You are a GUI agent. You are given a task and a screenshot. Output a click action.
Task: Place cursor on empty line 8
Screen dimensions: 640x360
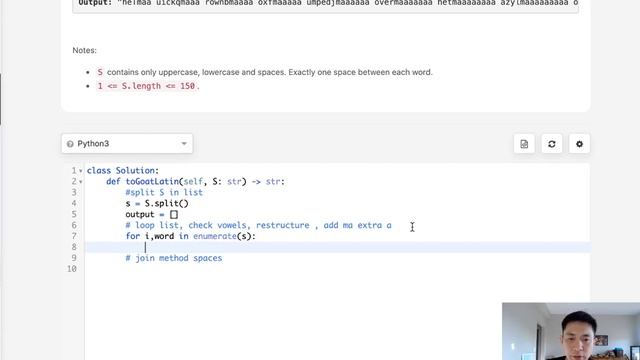coord(337,247)
